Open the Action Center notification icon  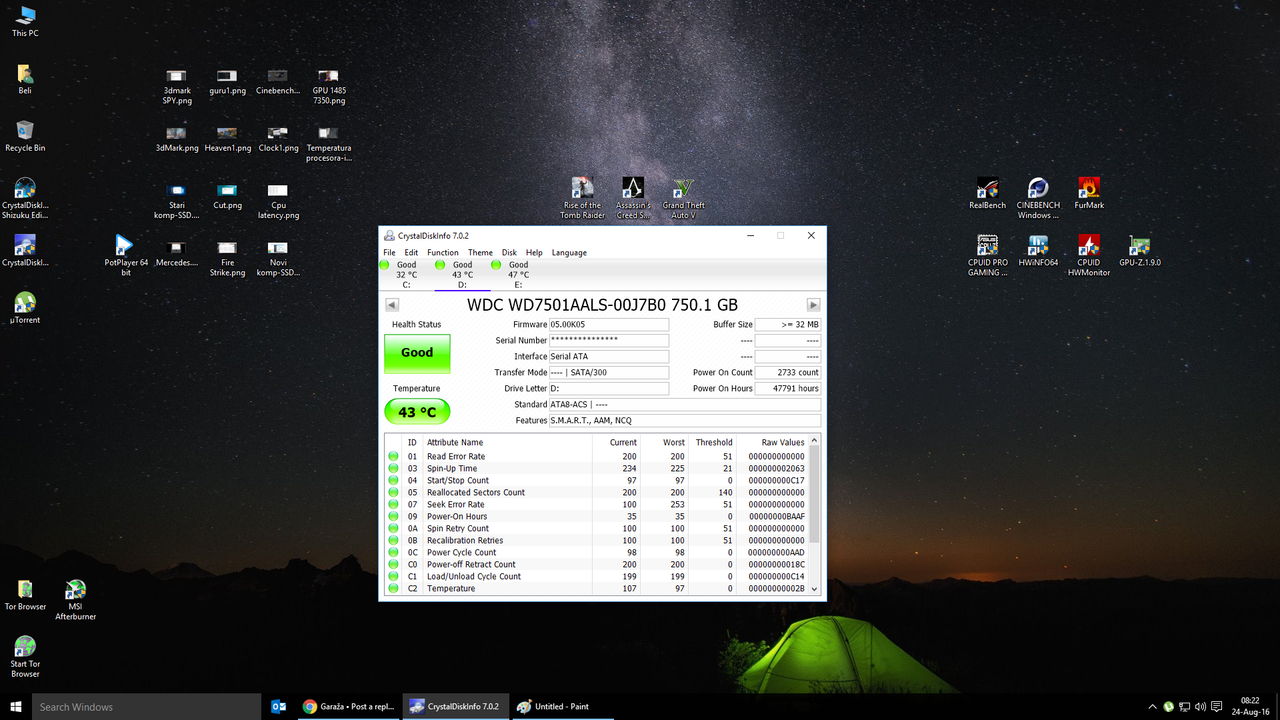[x=1216, y=707]
